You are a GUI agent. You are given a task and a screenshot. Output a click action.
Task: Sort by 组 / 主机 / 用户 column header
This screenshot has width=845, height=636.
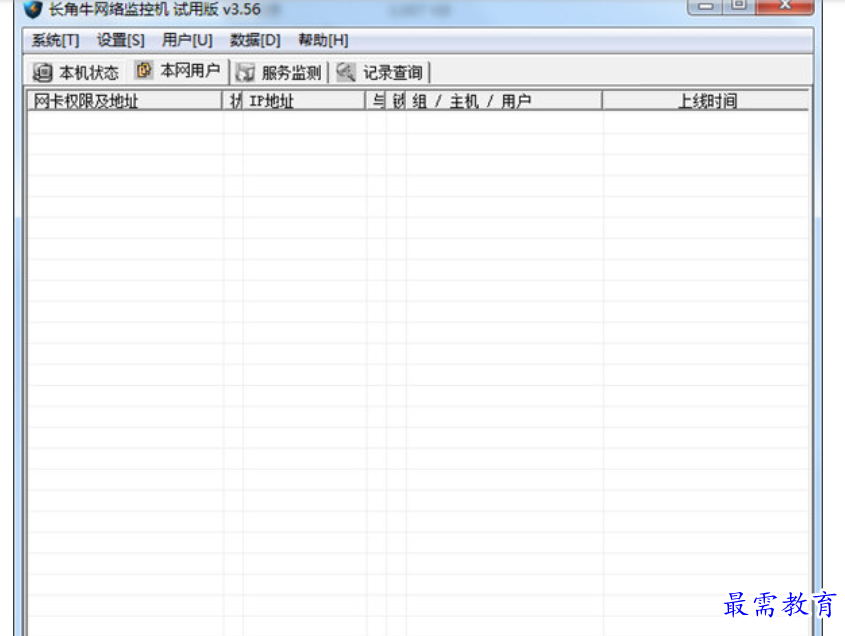coord(504,101)
